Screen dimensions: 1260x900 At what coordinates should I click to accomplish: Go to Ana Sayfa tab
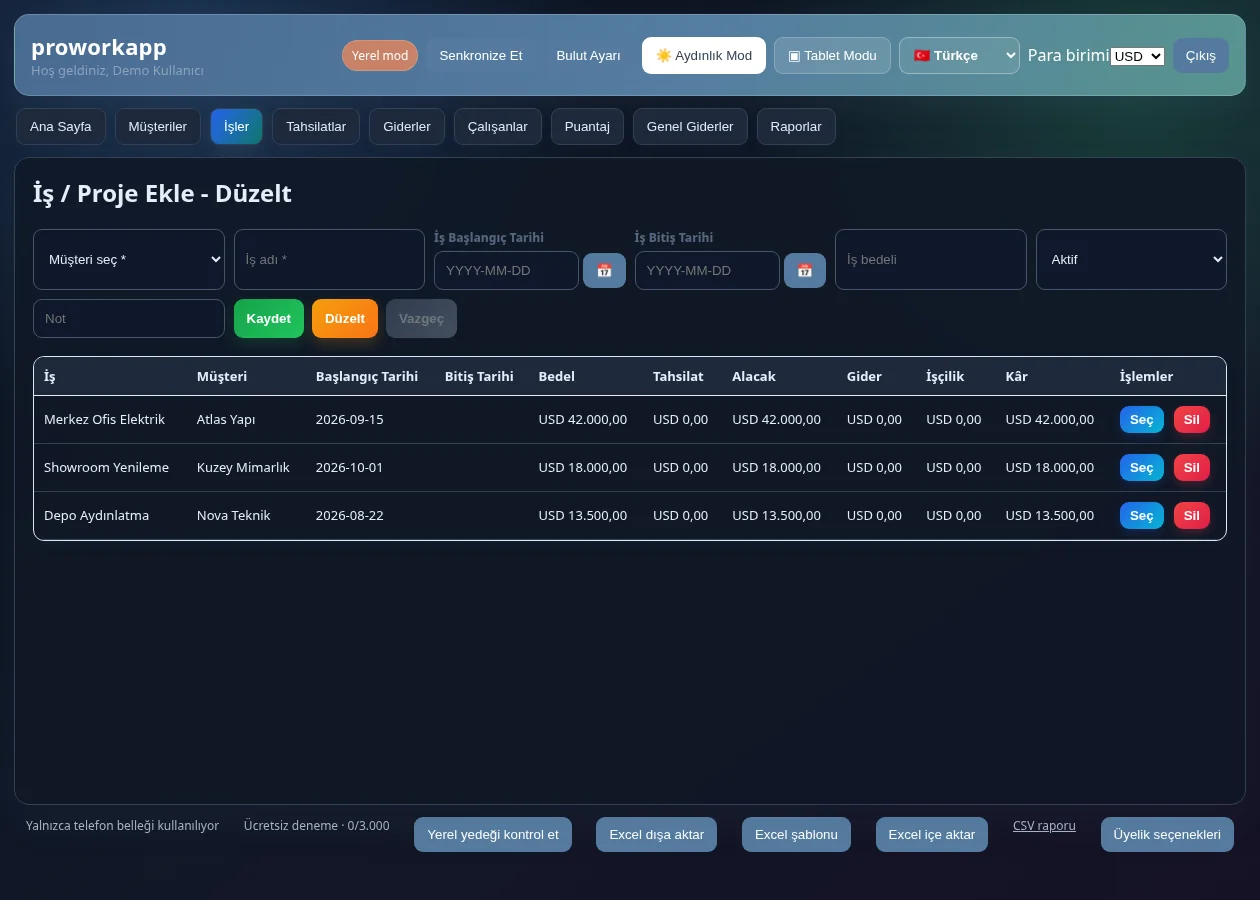(x=61, y=126)
